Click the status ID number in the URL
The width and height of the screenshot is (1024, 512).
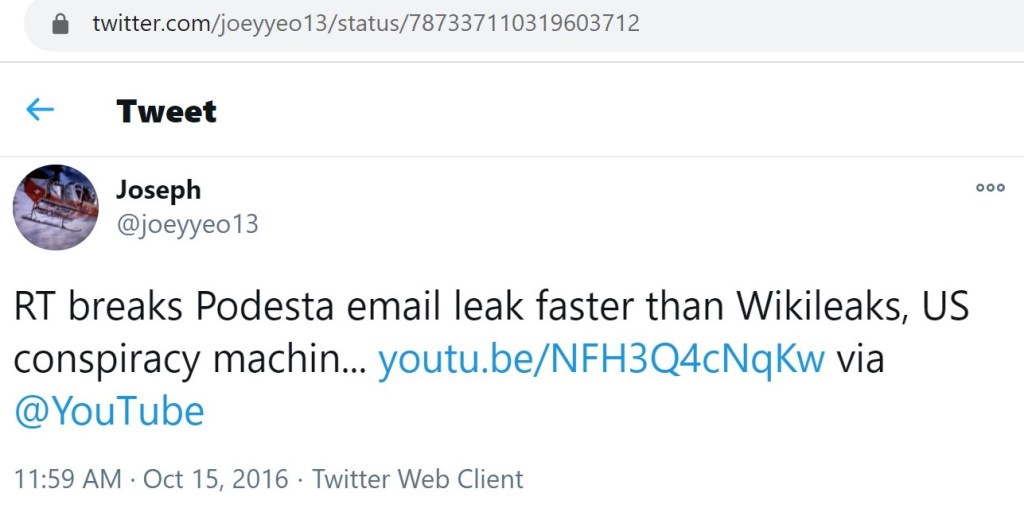[524, 23]
